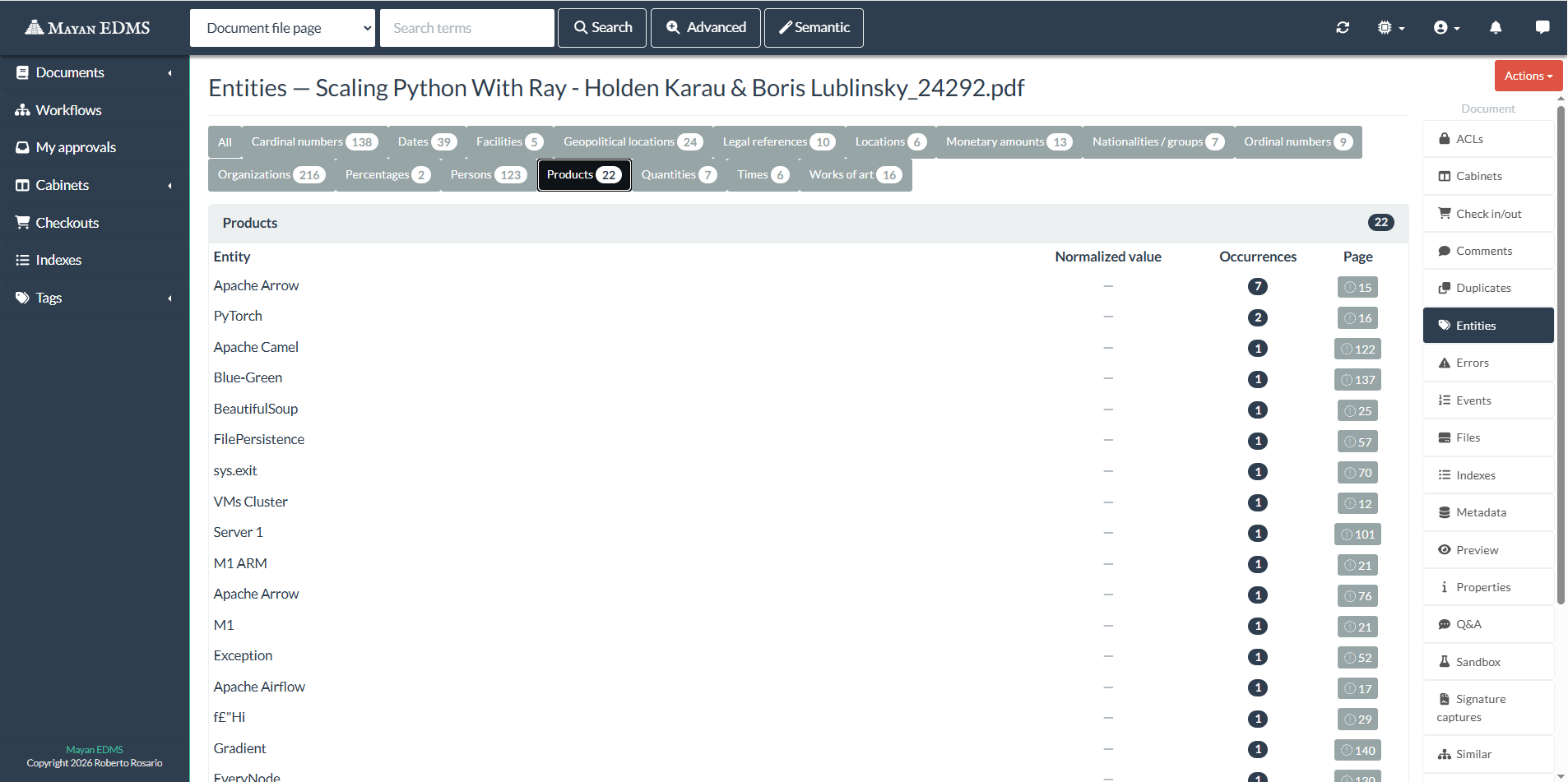
Task: Click the Q&A chat icon
Action: click(1444, 624)
